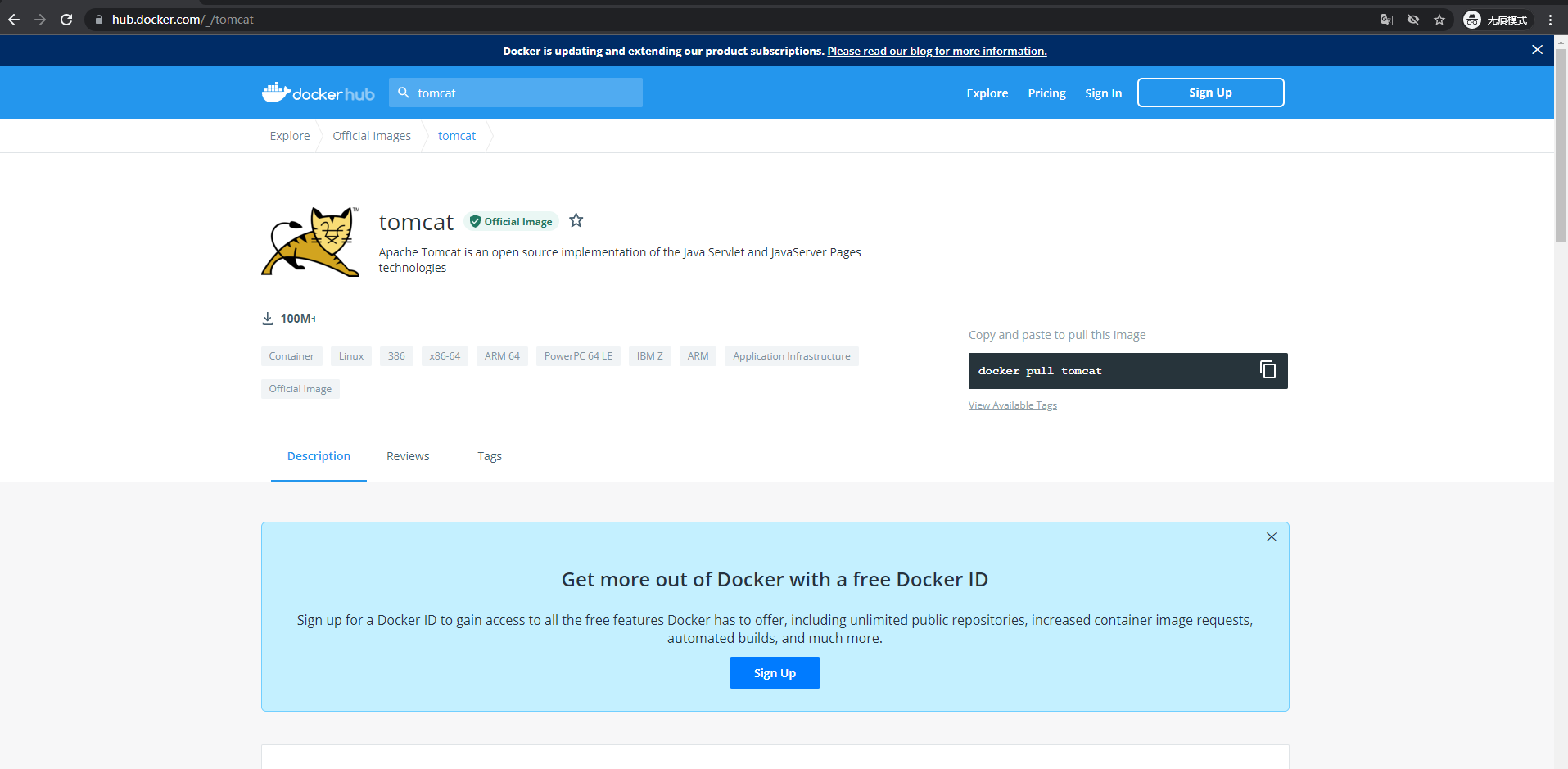Click the header Sign Up button
Viewport: 1568px width, 769px height.
pos(1211,93)
